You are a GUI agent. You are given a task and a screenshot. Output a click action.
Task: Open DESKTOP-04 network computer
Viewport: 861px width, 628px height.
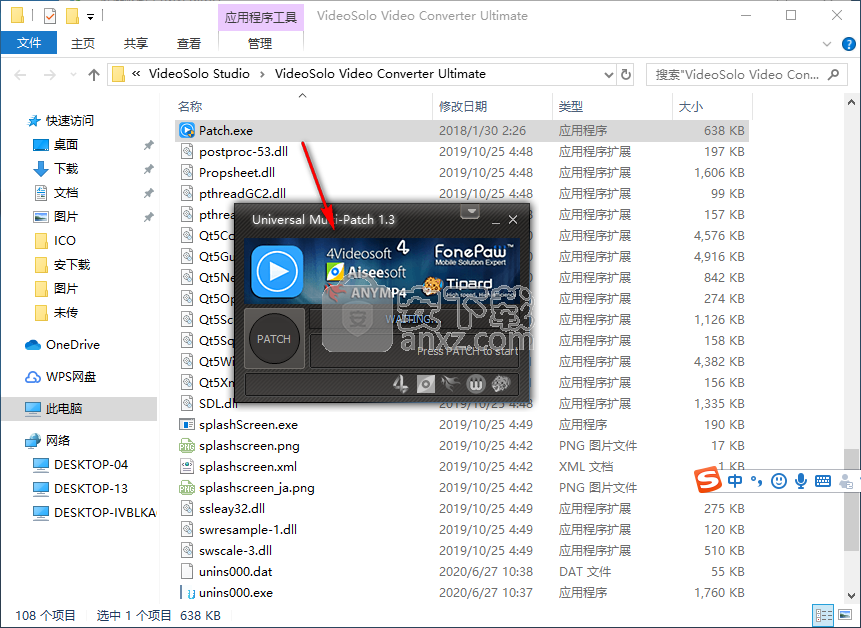click(x=91, y=464)
